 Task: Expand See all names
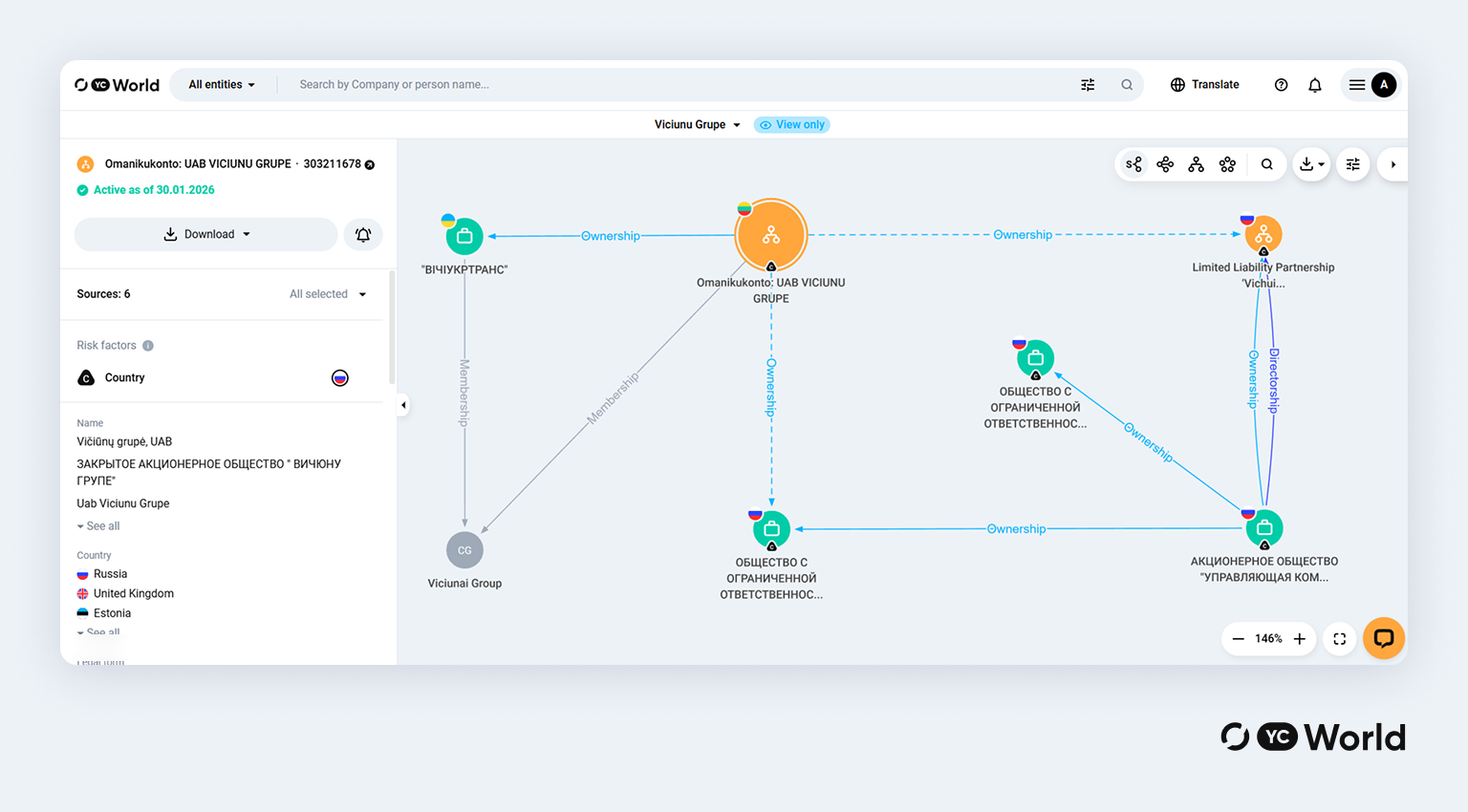pos(98,526)
